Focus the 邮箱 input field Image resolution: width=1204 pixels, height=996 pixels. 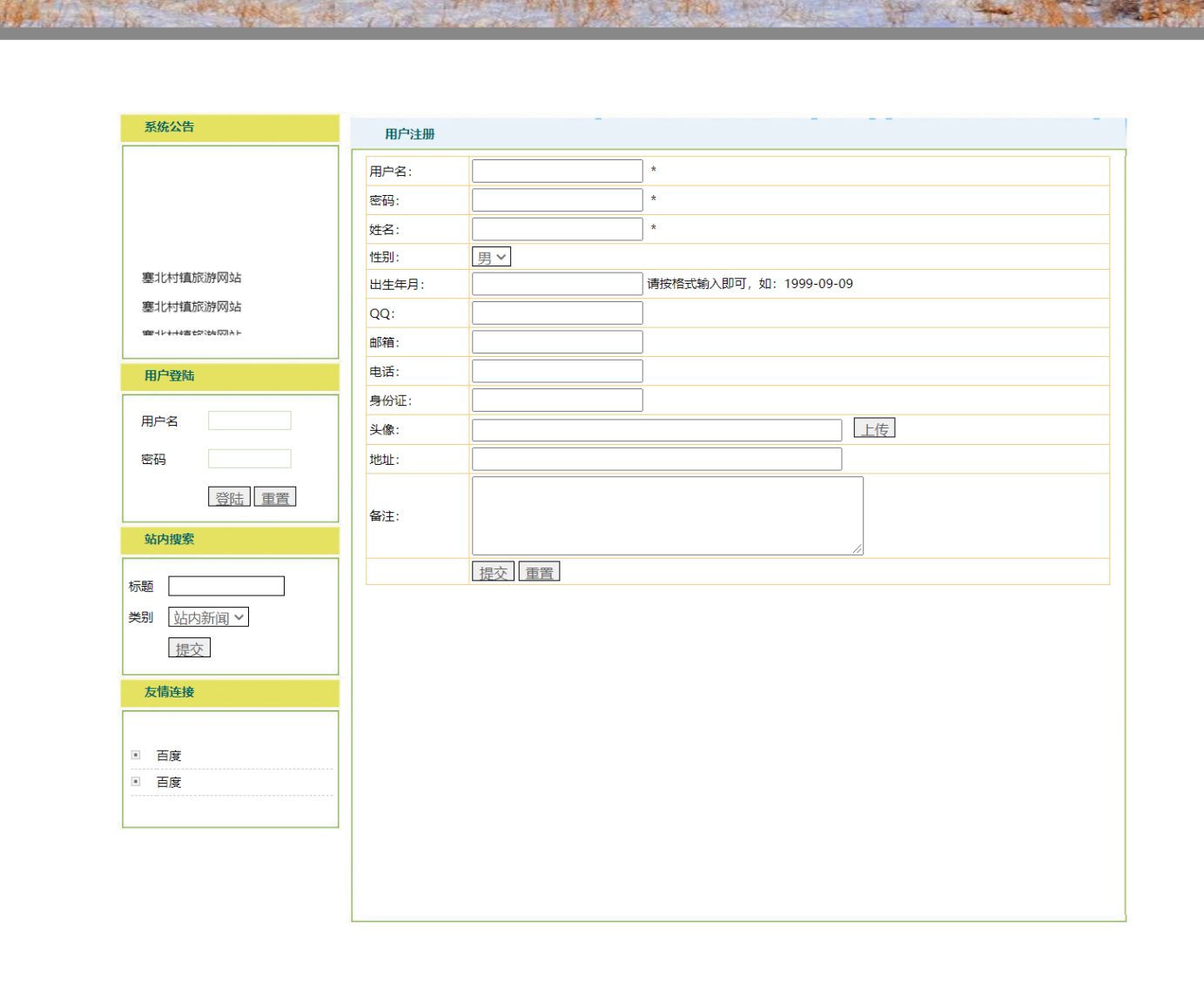(557, 342)
